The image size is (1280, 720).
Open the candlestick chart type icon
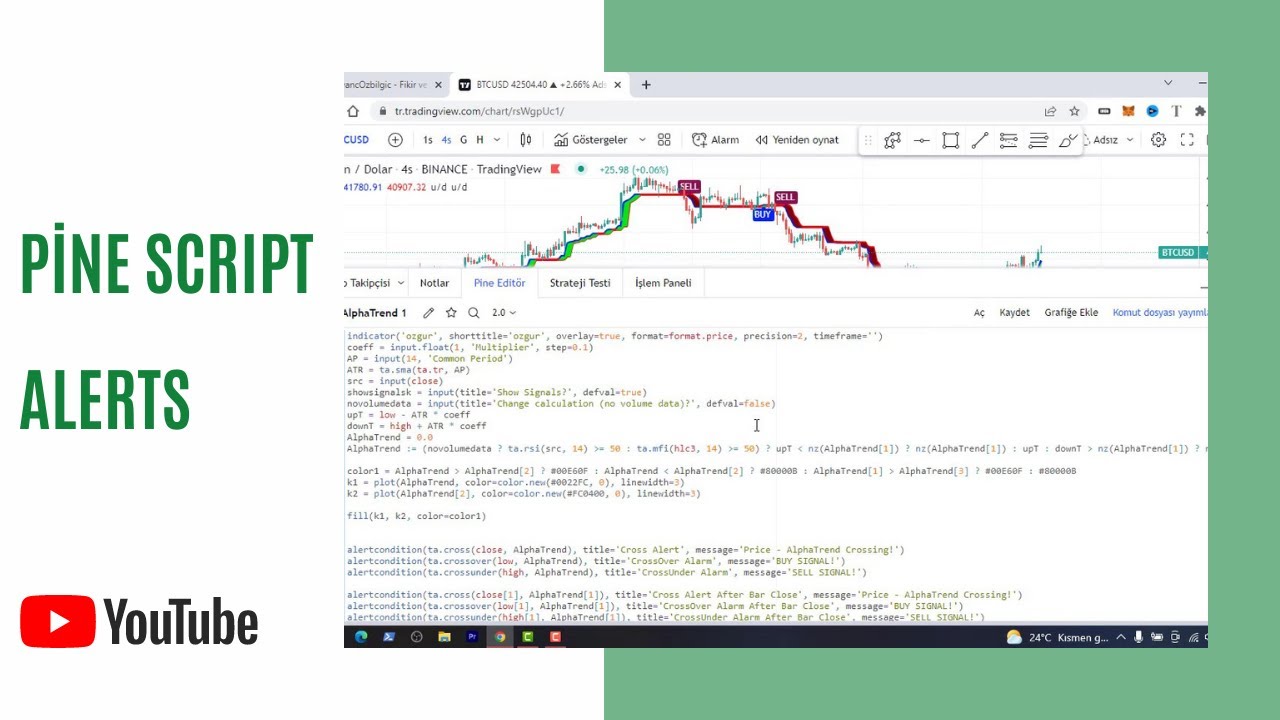coord(526,140)
